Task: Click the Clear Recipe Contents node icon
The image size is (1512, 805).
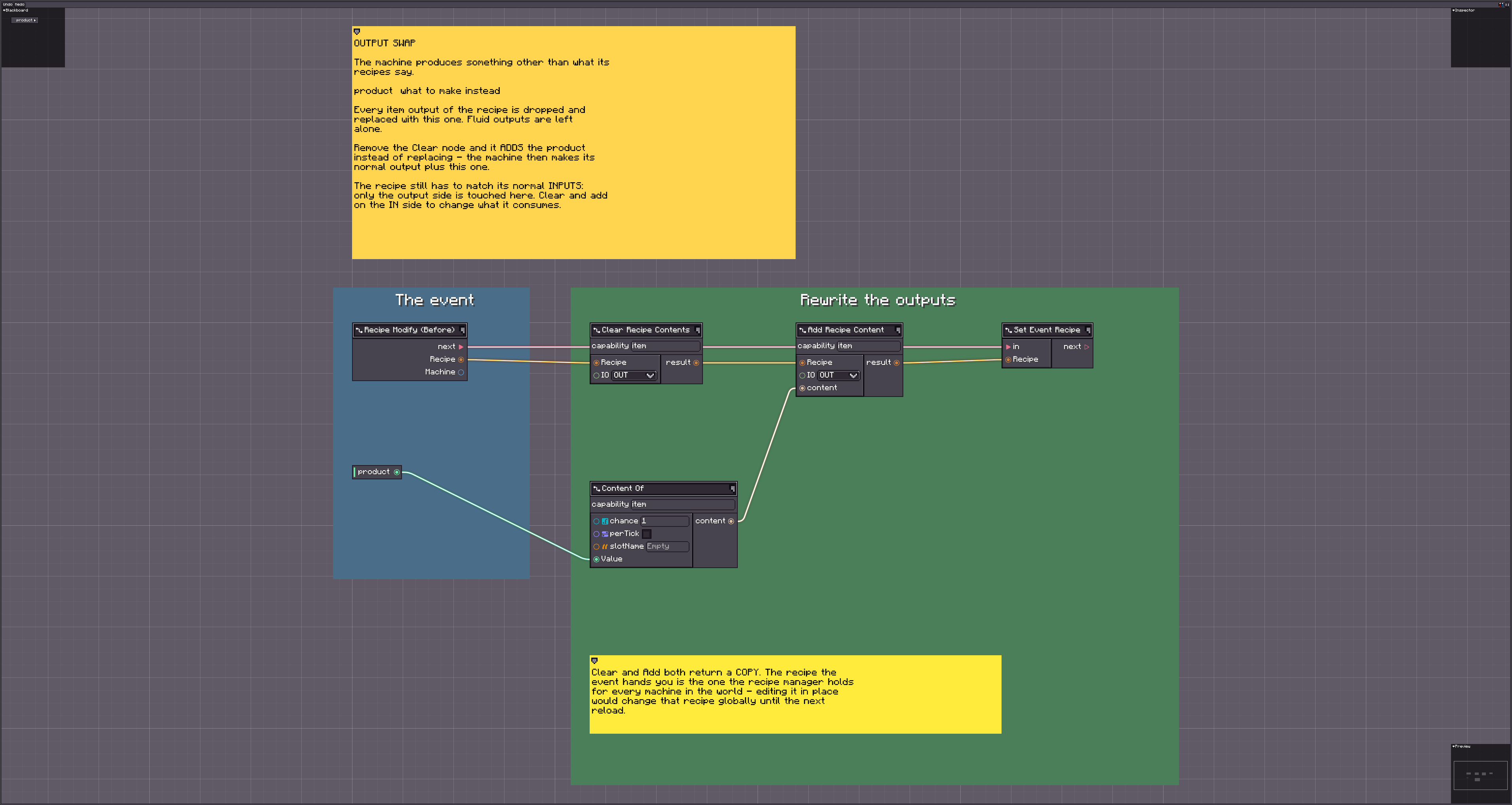Action: 596,330
